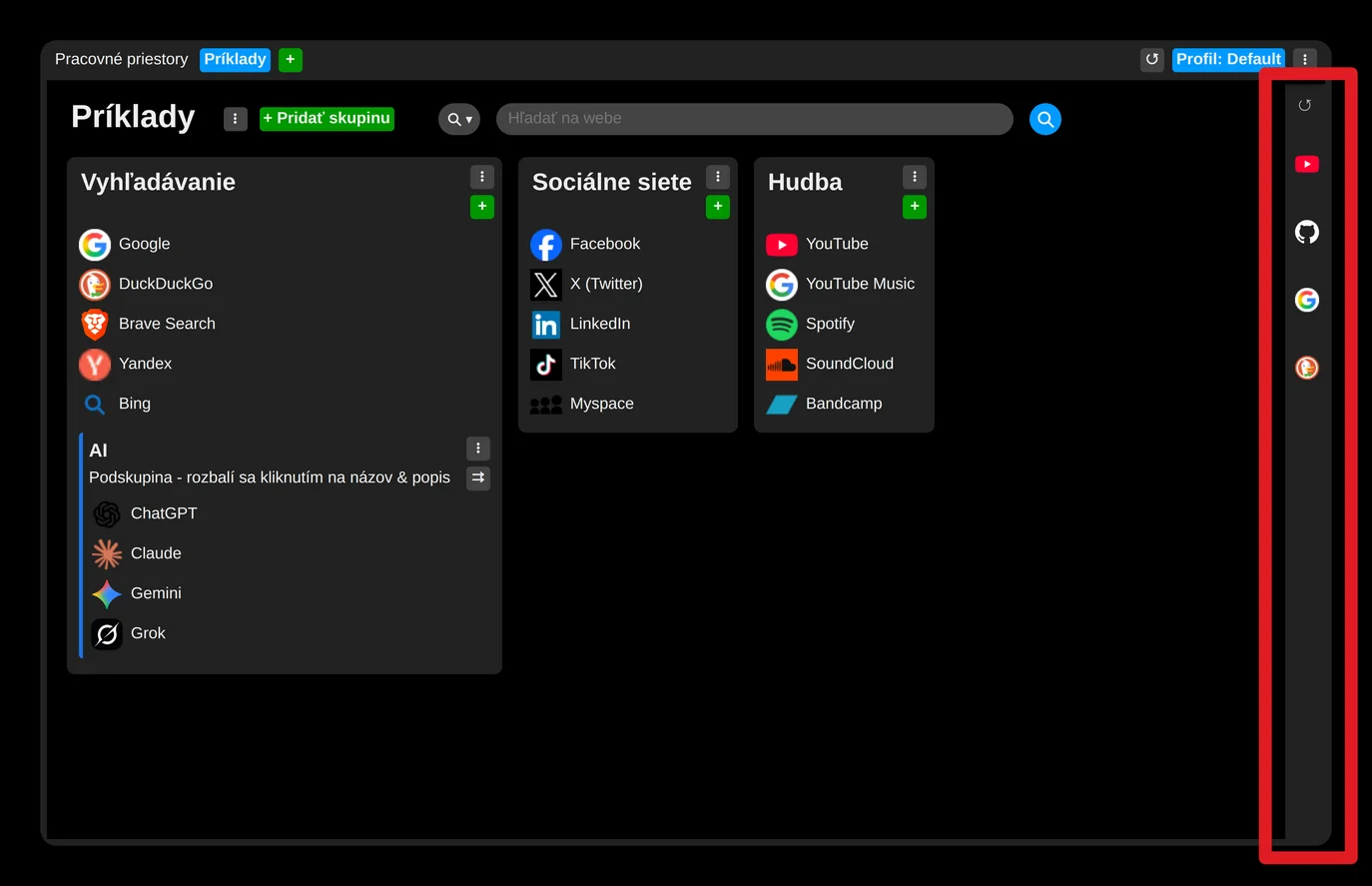1372x886 pixels.
Task: Add a bookmark to the Sociálne siete group
Action: tap(718, 207)
